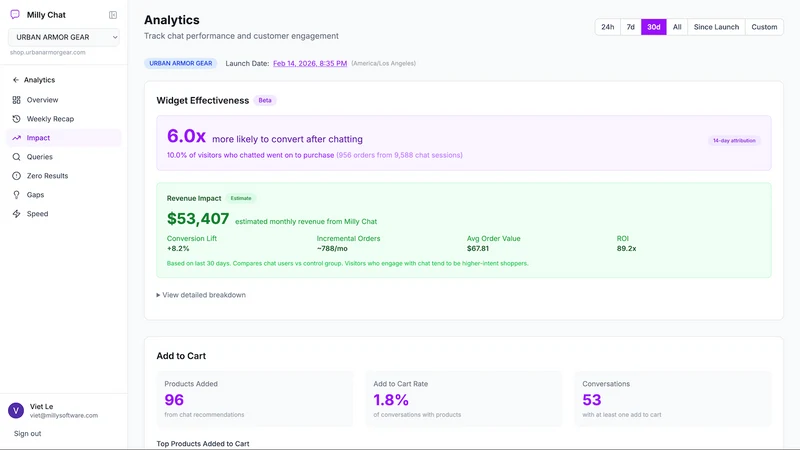This screenshot has width=800, height=450.
Task: Click Sign out
Action: (28, 434)
